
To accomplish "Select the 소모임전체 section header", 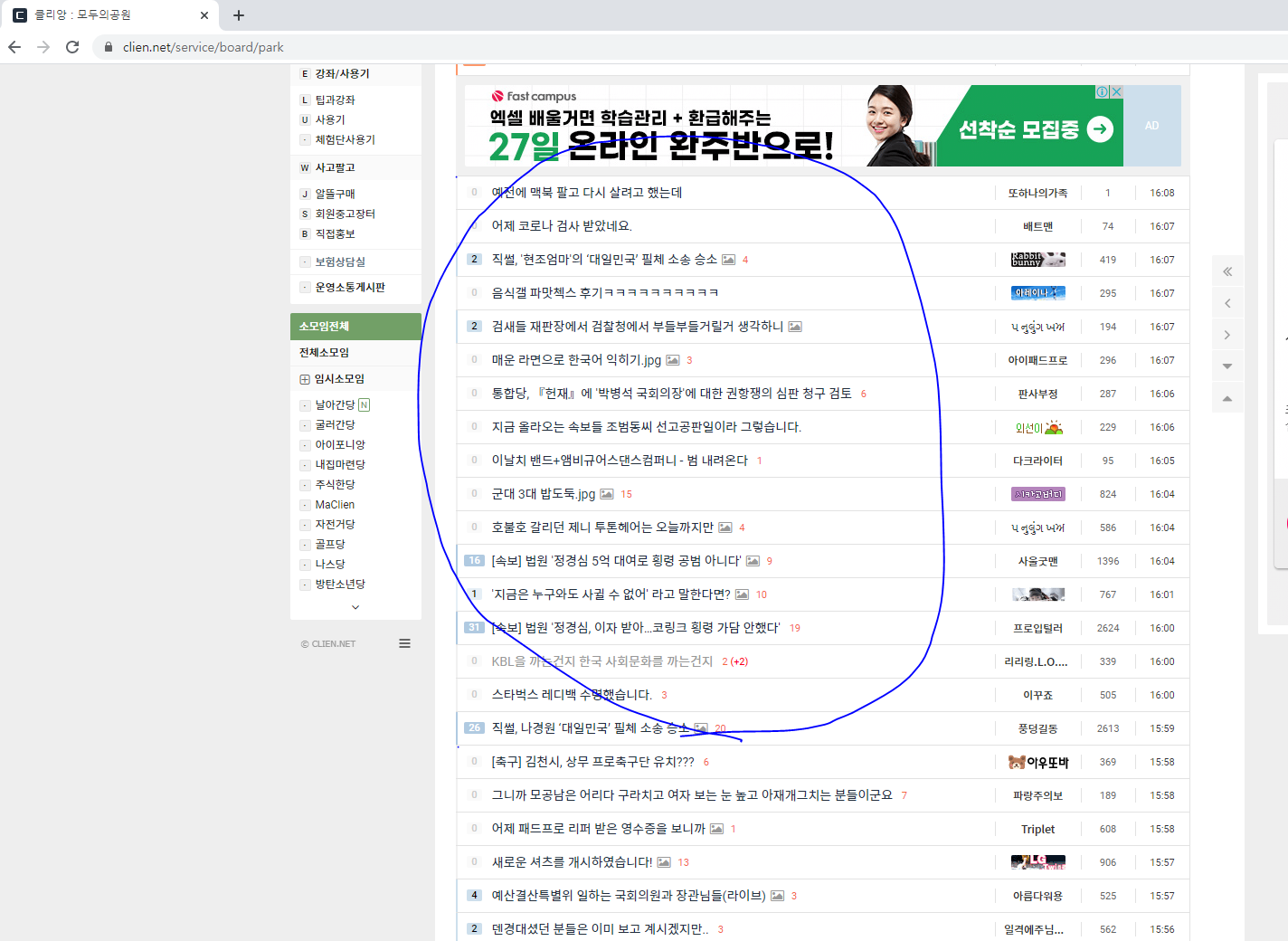I will click(x=355, y=327).
